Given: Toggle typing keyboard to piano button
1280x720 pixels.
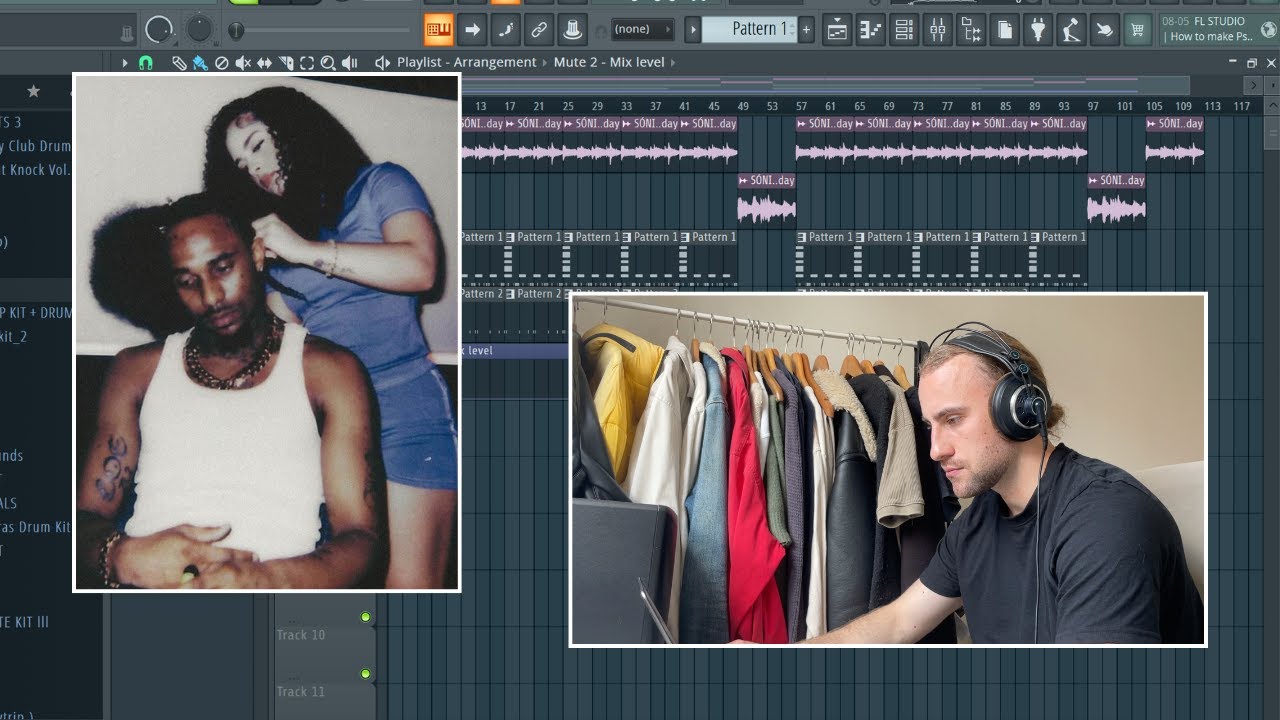Looking at the screenshot, I should point(439,30).
